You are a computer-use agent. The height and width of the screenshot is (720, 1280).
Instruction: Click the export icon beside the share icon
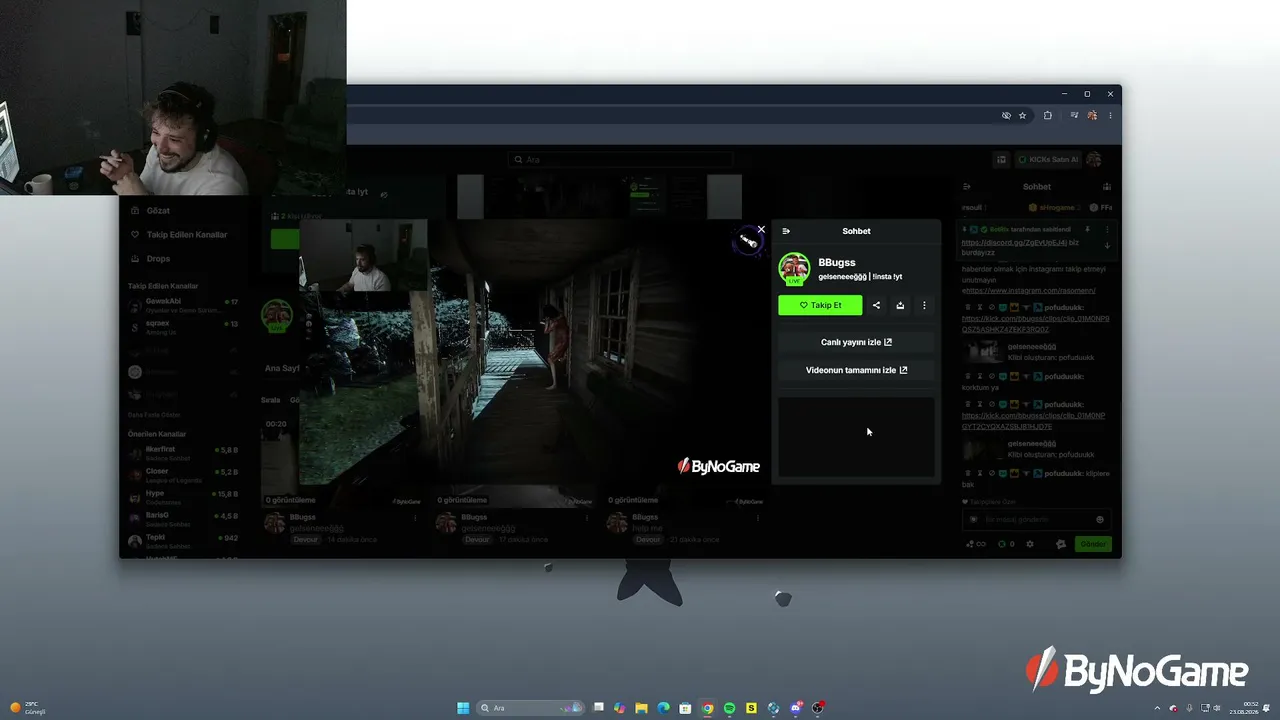click(x=900, y=305)
